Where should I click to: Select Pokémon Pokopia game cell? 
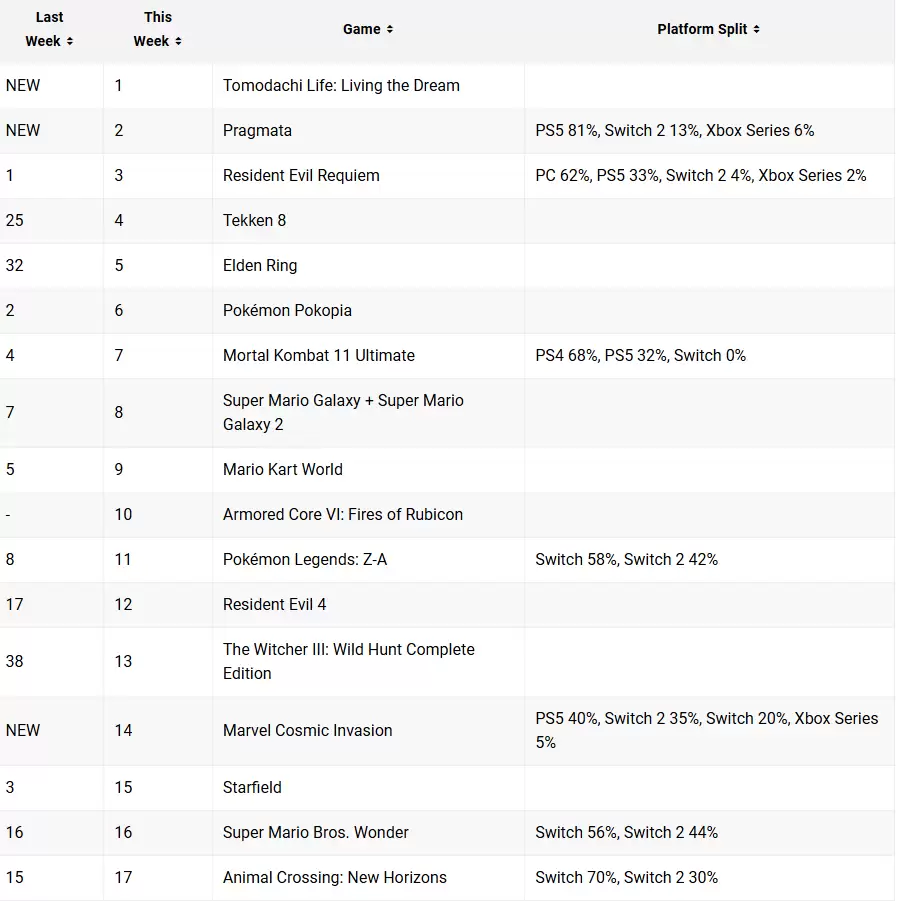287,311
